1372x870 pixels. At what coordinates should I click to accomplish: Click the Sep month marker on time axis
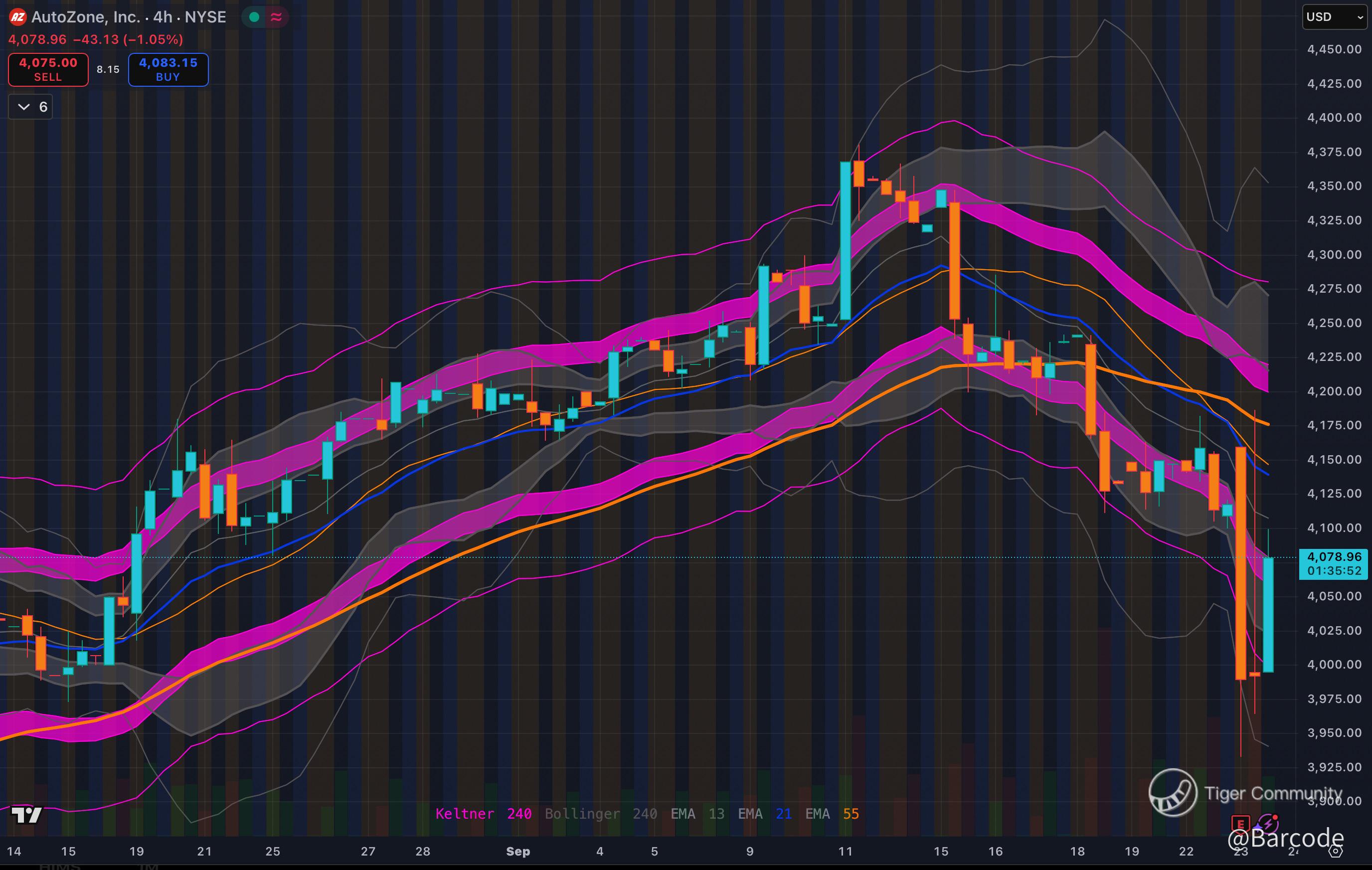click(x=518, y=851)
